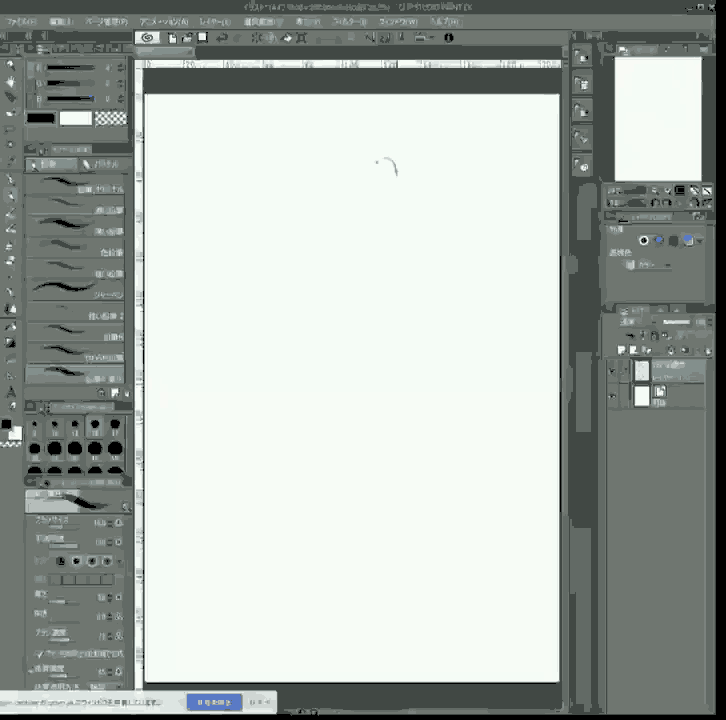Viewport: 726px width, 720px height.
Task: Select the シャーペン sub tool
Action: tap(75, 288)
